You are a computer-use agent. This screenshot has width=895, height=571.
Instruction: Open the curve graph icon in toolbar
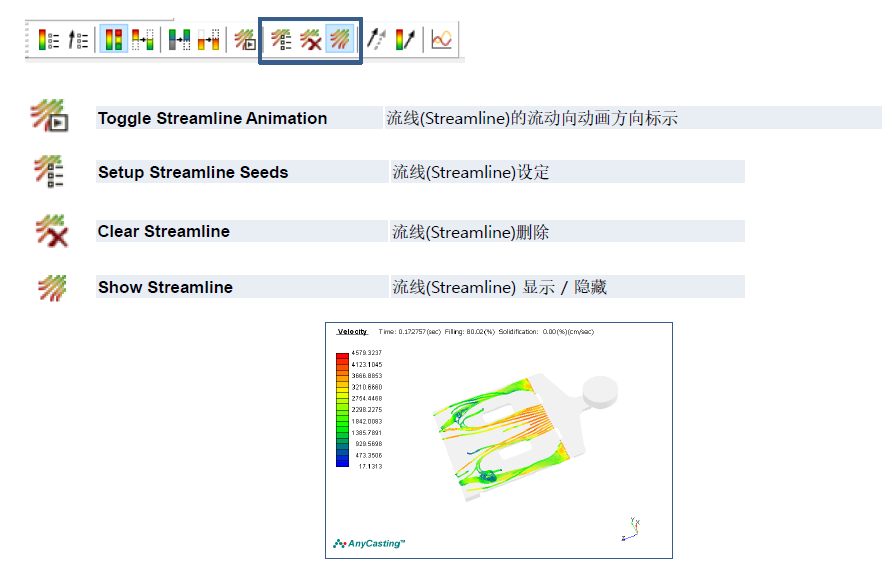(441, 40)
